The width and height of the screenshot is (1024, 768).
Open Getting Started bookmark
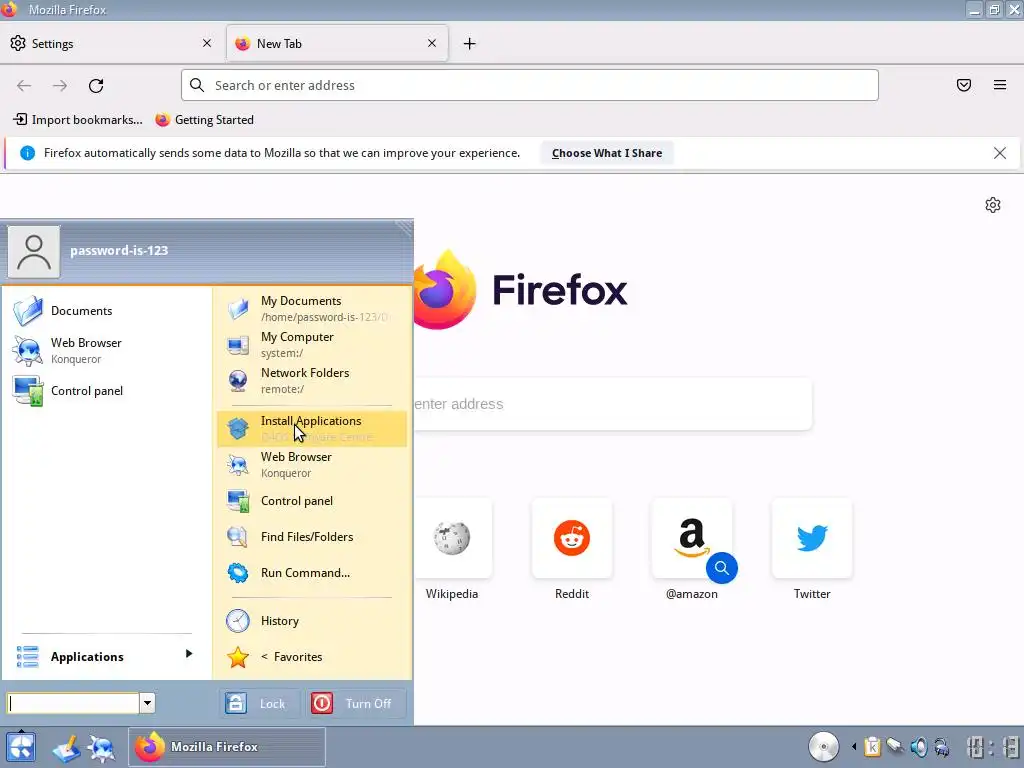click(204, 120)
